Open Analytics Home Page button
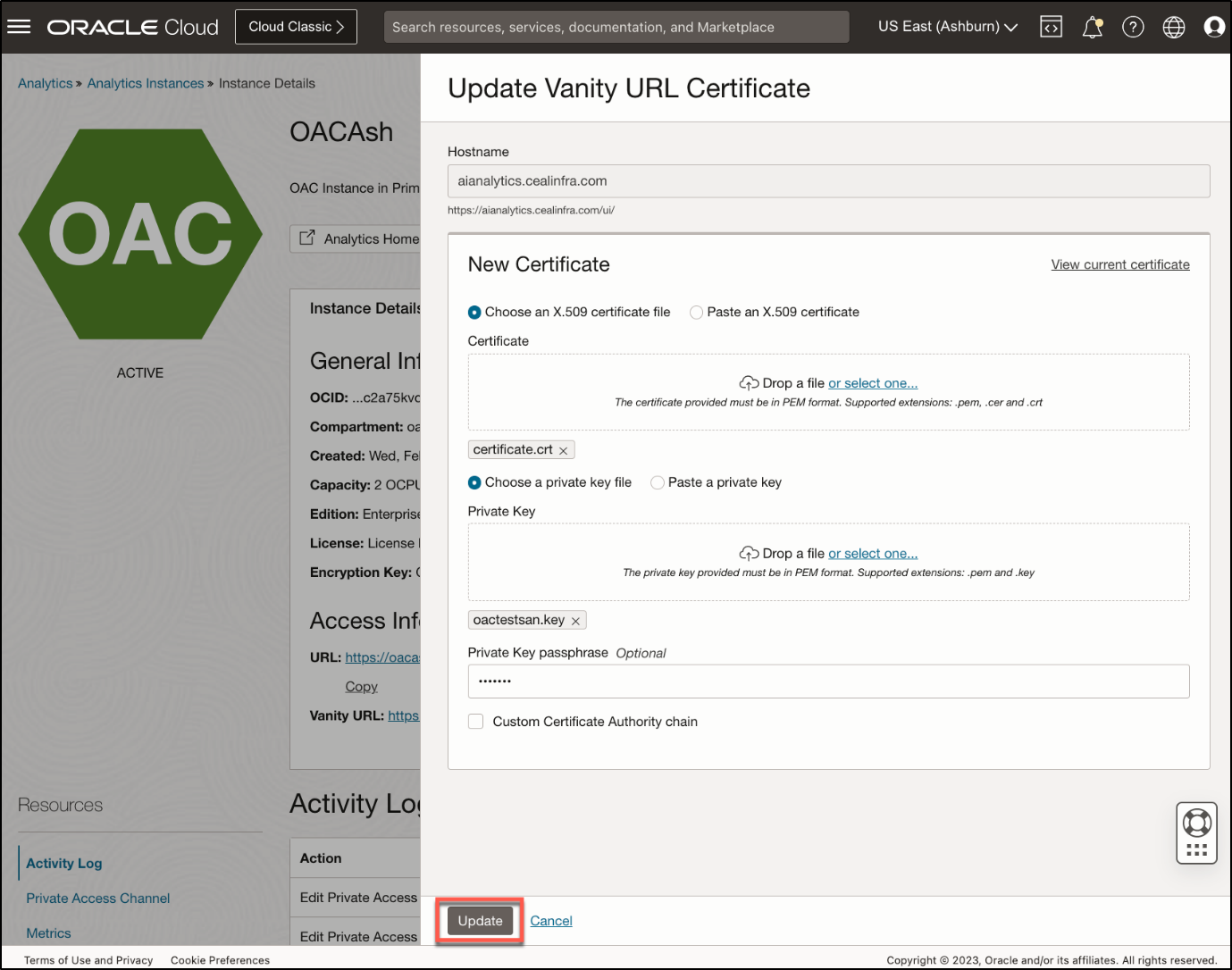Image resolution: width=1232 pixels, height=970 pixels. click(x=356, y=238)
